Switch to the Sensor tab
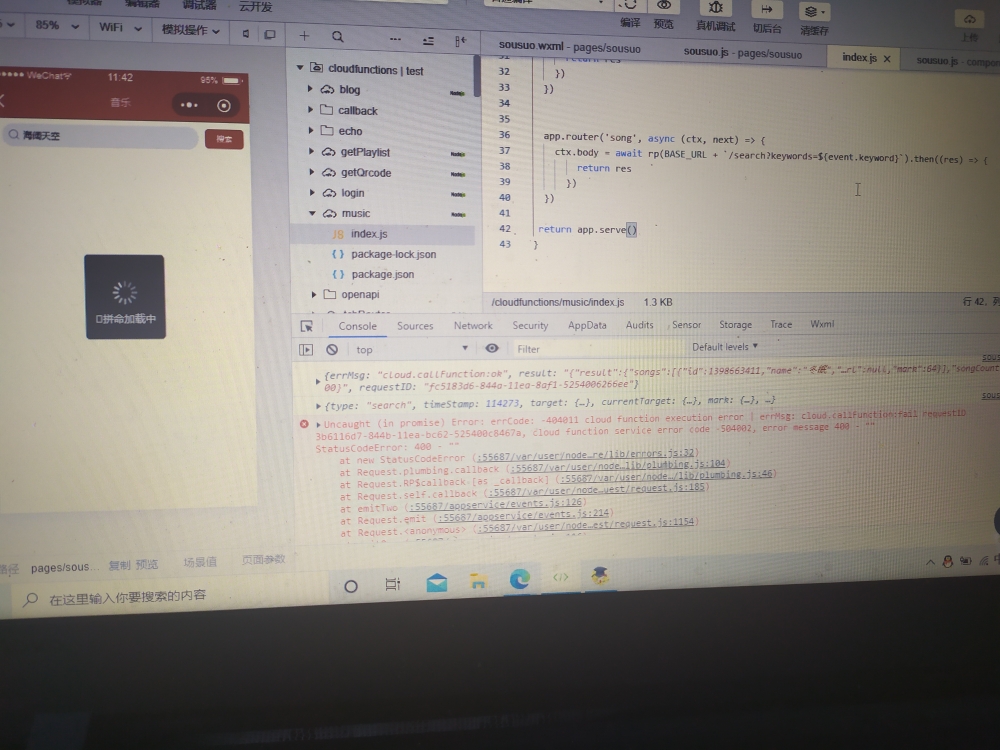Image resolution: width=1000 pixels, height=750 pixels. click(686, 325)
